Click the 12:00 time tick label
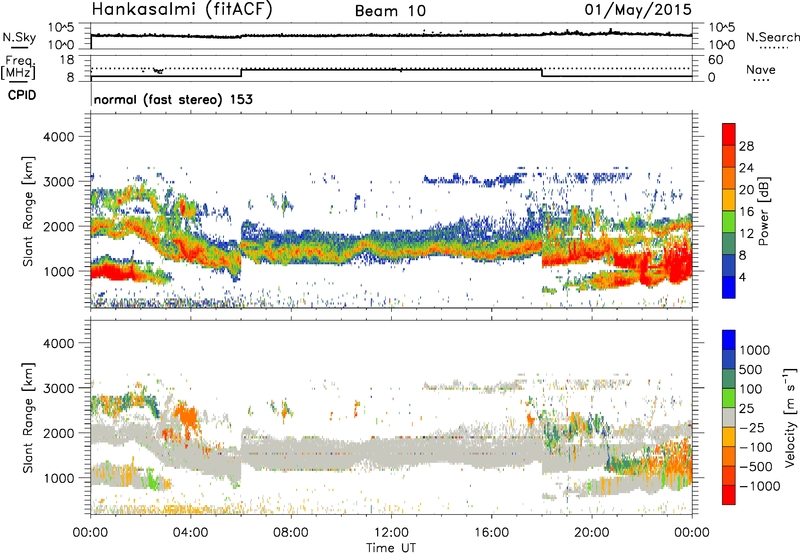Image resolution: width=800 pixels, height=554 pixels. pyautogui.click(x=391, y=533)
